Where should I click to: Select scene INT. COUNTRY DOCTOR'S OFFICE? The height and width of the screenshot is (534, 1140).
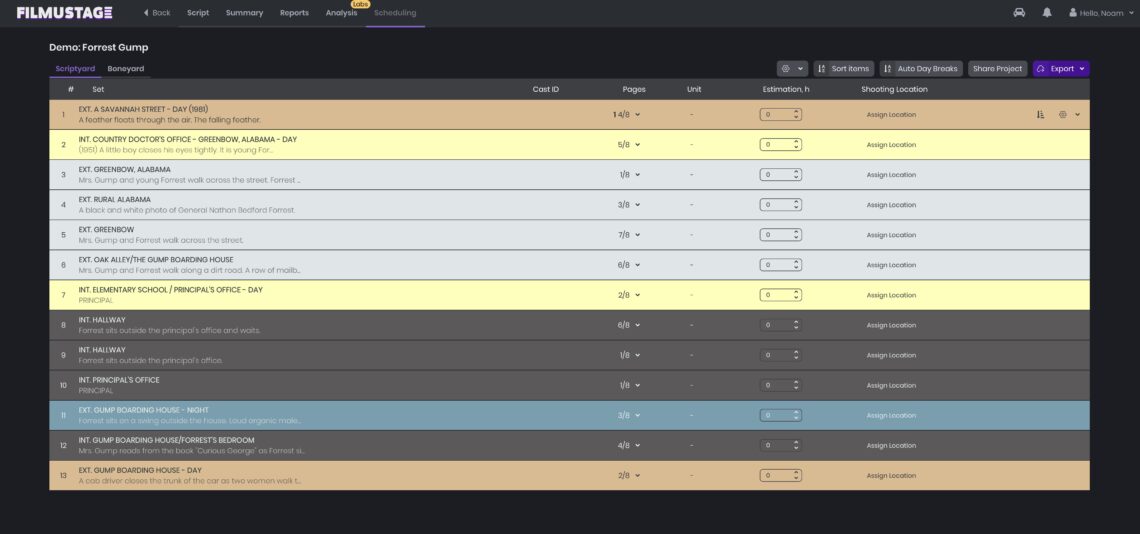[x=569, y=145]
